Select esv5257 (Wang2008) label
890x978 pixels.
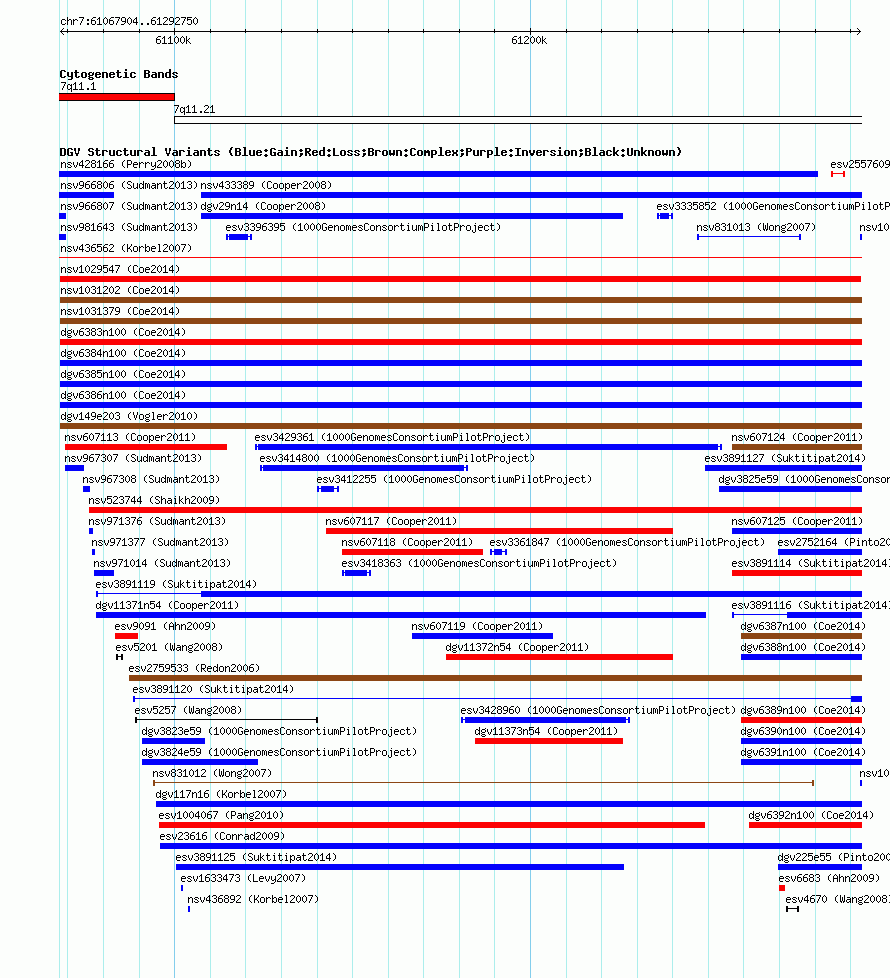188,710
